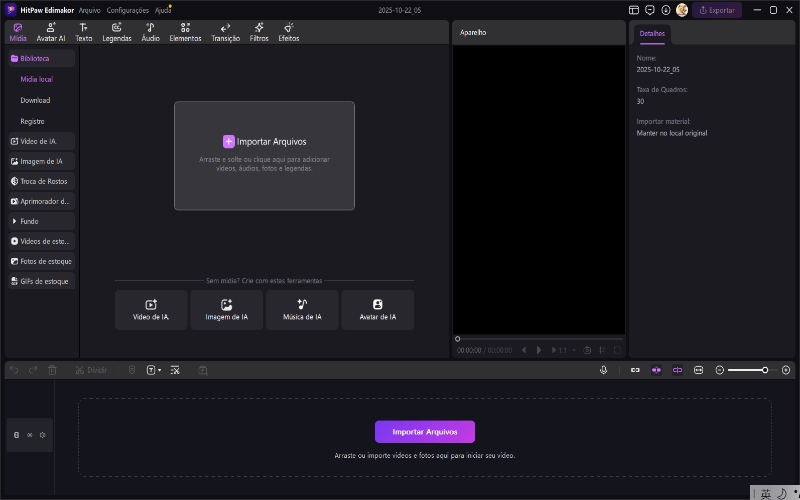This screenshot has width=800, height=500.
Task: Click the previous frame playback button
Action: 524,350
